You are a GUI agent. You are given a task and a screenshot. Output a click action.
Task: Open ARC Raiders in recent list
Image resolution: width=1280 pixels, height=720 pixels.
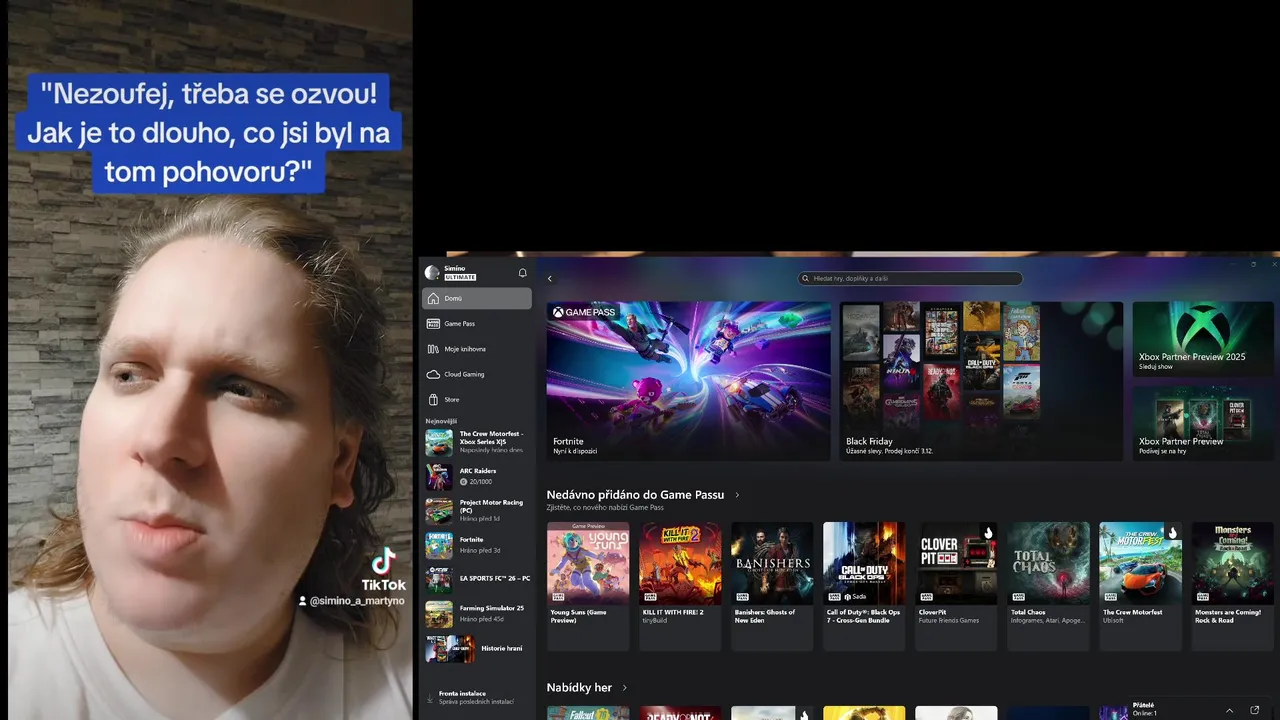tap(478, 476)
